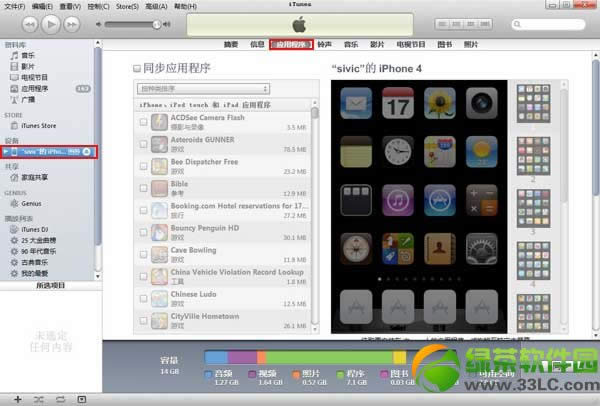Open the 文件(F) menu

[14, 7]
